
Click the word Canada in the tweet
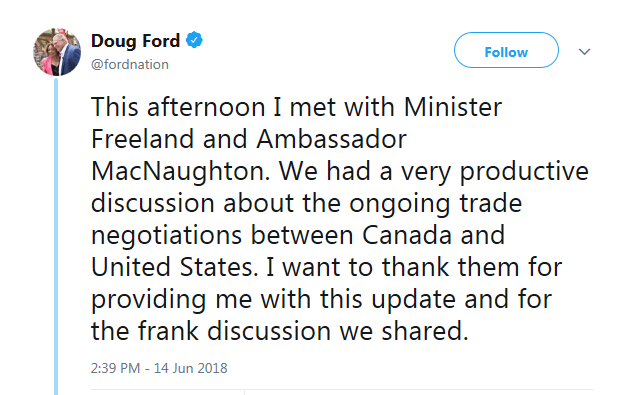(x=407, y=235)
